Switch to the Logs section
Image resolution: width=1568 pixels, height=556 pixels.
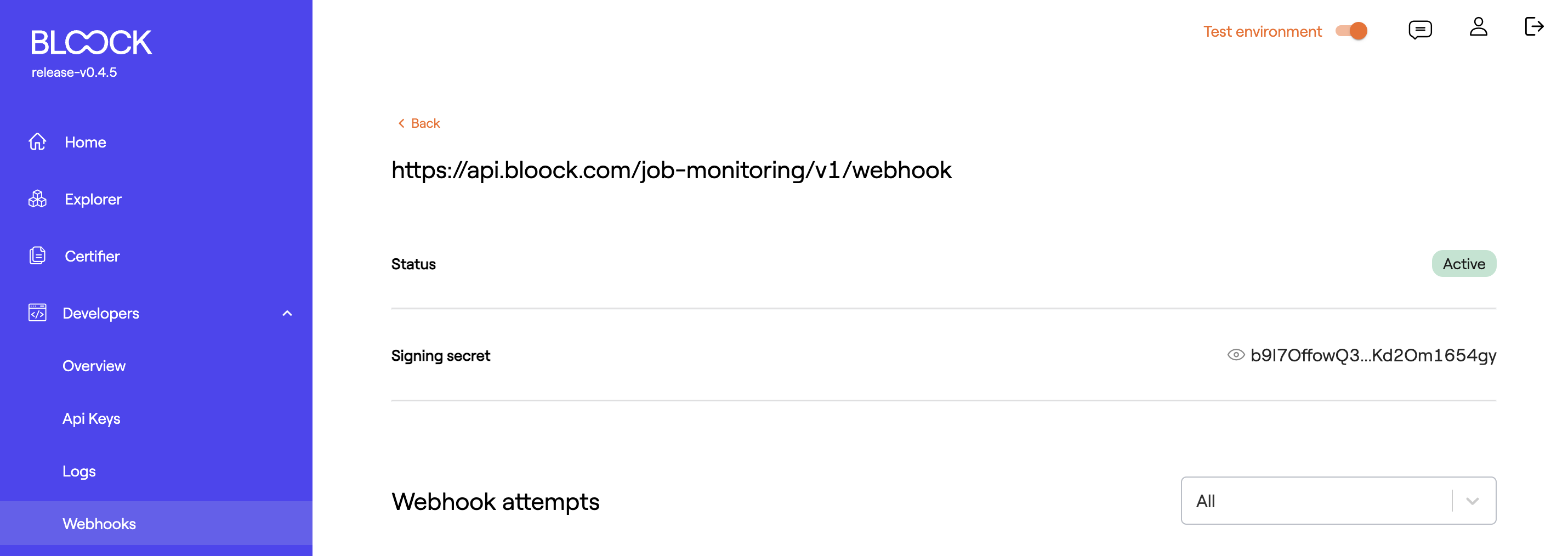pos(78,471)
